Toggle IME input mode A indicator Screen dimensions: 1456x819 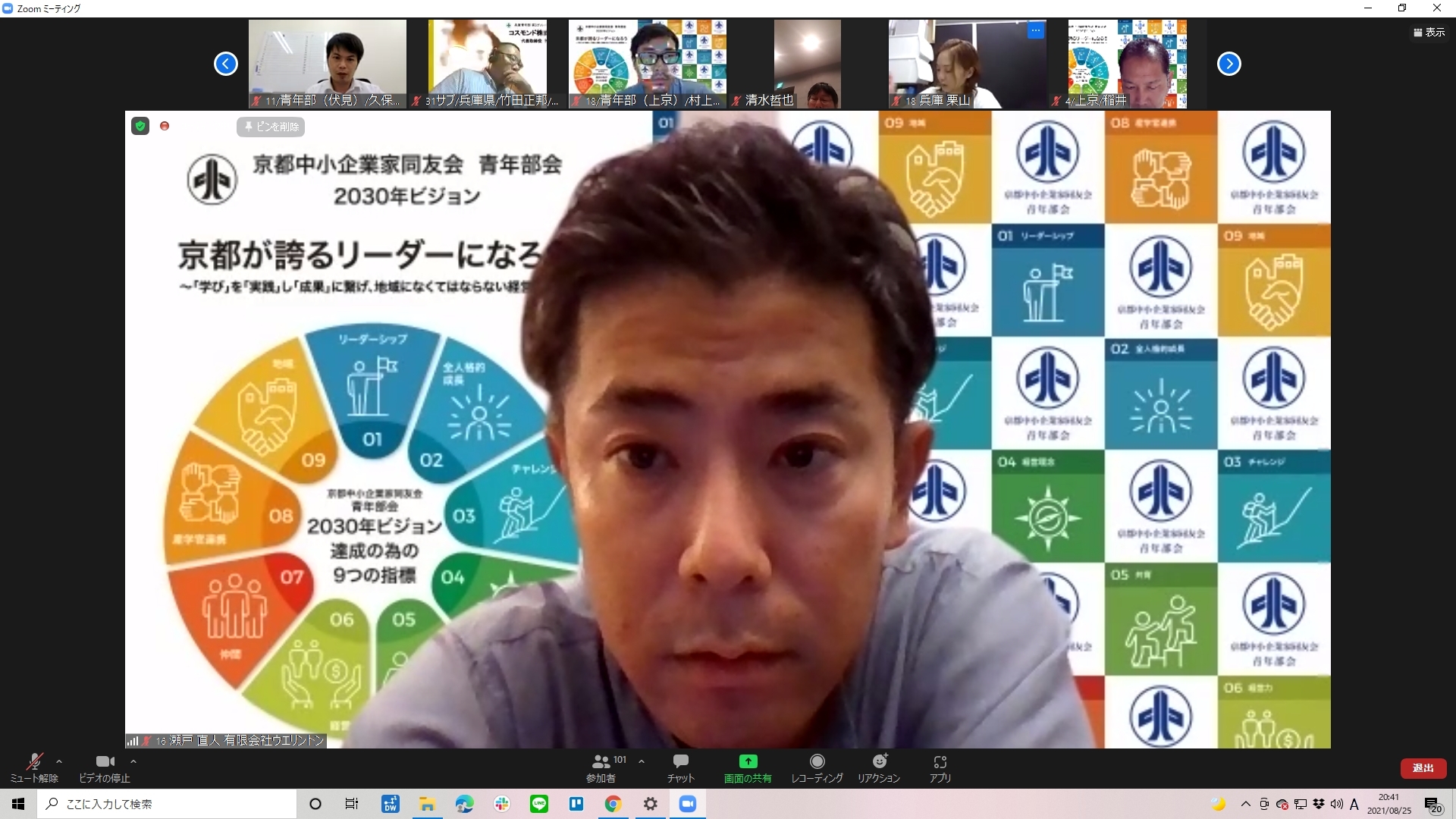pyautogui.click(x=1354, y=804)
